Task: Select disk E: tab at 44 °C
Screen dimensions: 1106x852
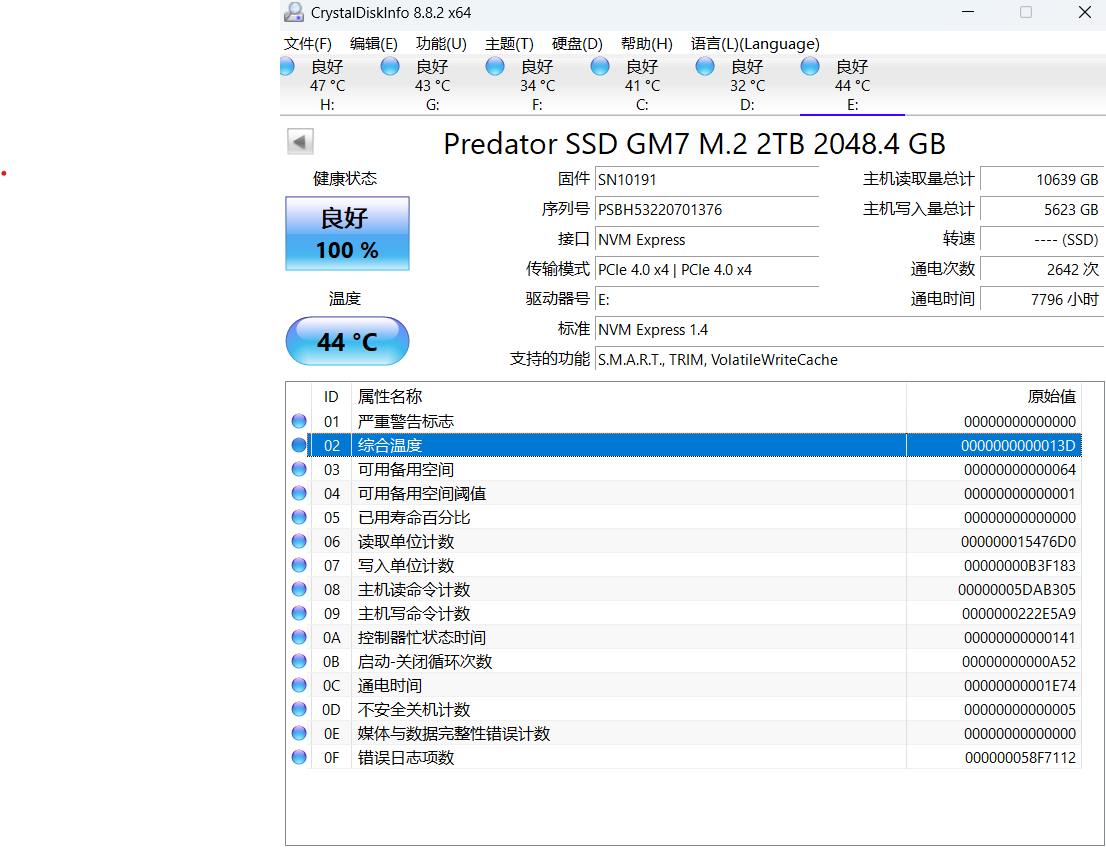Action: tap(852, 85)
